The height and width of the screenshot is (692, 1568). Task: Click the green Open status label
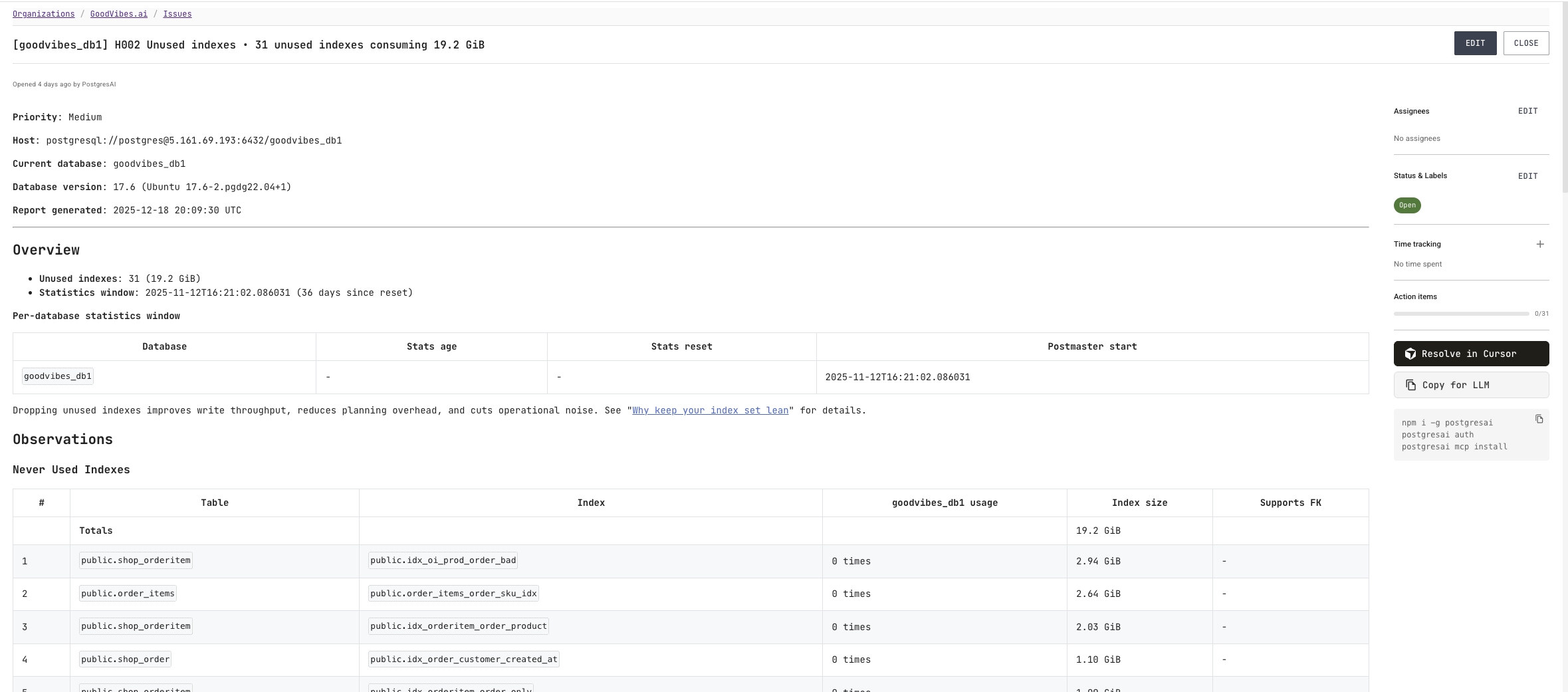click(1406, 205)
